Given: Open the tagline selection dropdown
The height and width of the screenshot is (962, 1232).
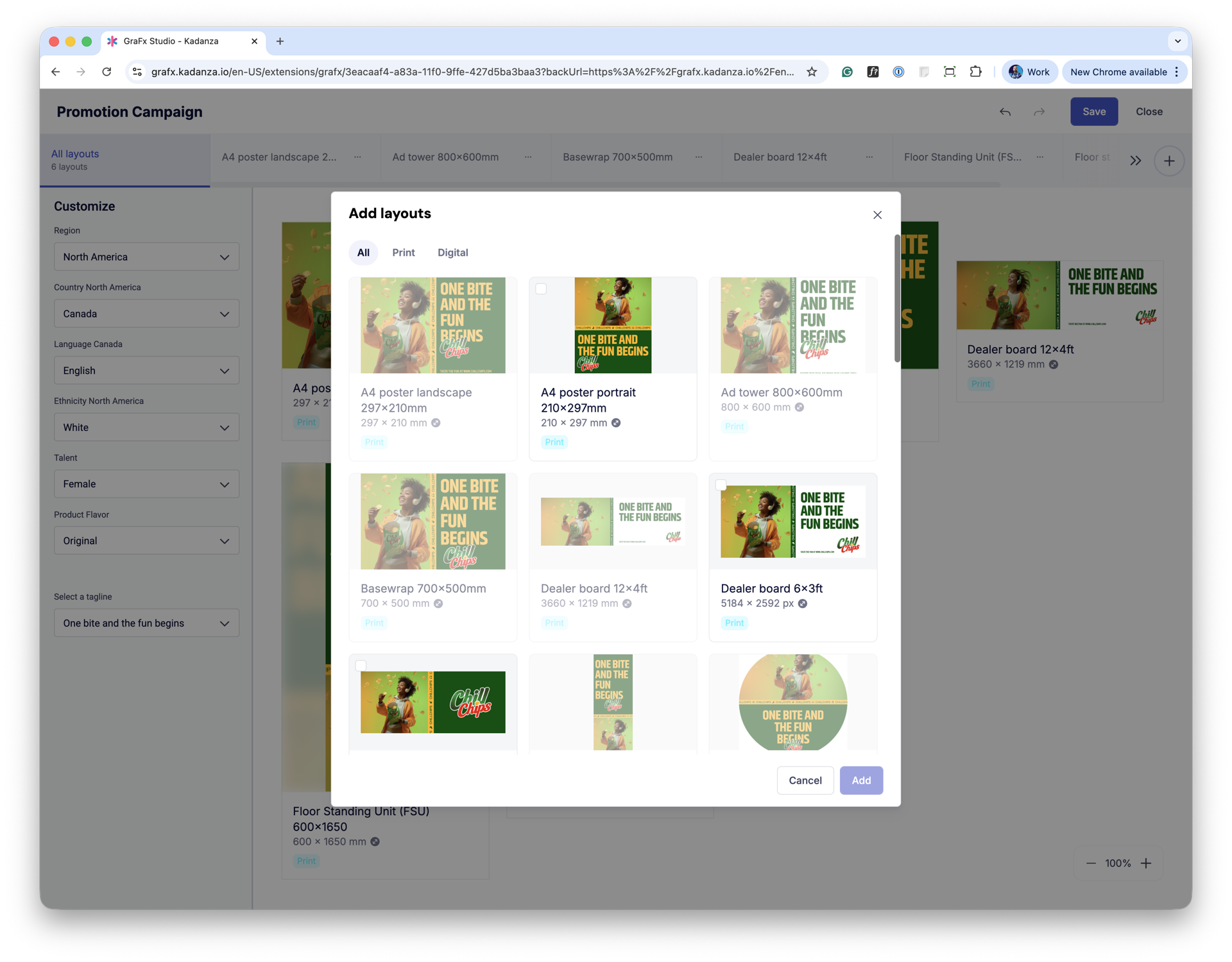Looking at the screenshot, I should point(146,623).
